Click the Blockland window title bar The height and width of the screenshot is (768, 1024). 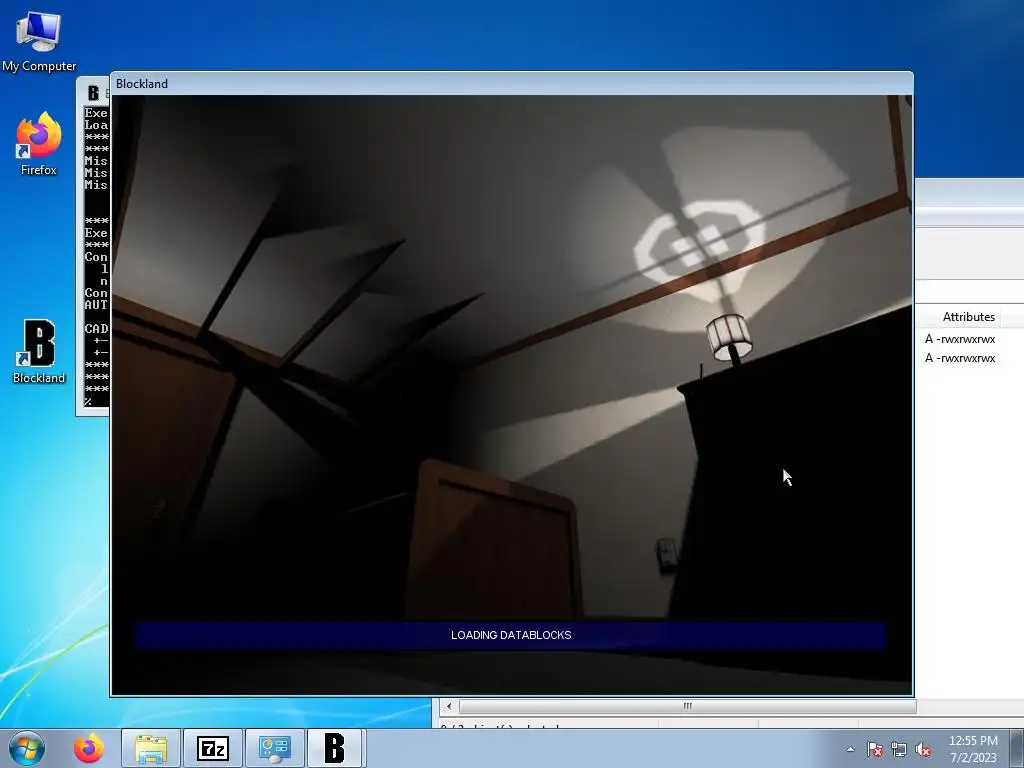[511, 84]
